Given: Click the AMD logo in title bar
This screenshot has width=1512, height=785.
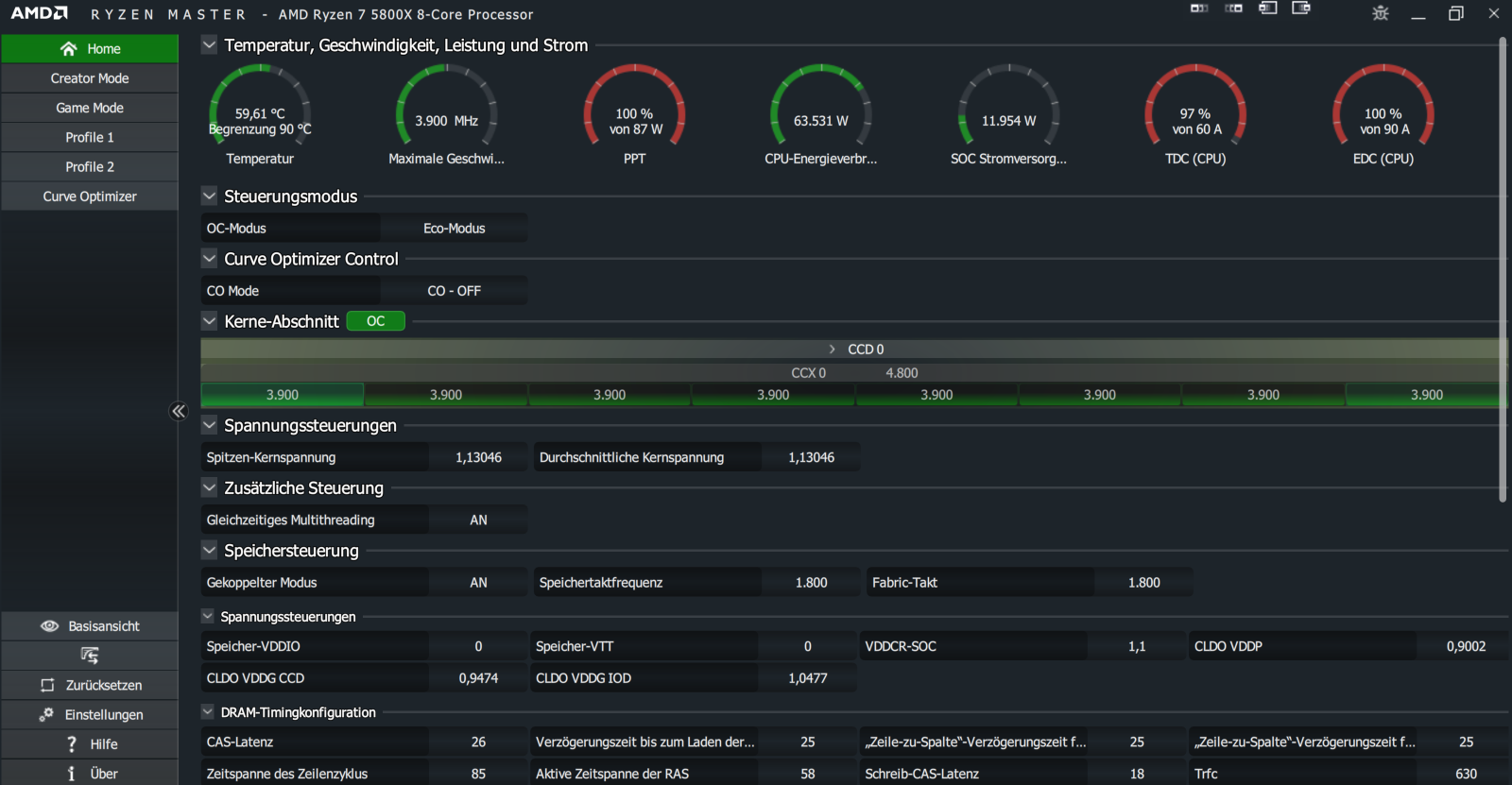Looking at the screenshot, I should 39,13.
